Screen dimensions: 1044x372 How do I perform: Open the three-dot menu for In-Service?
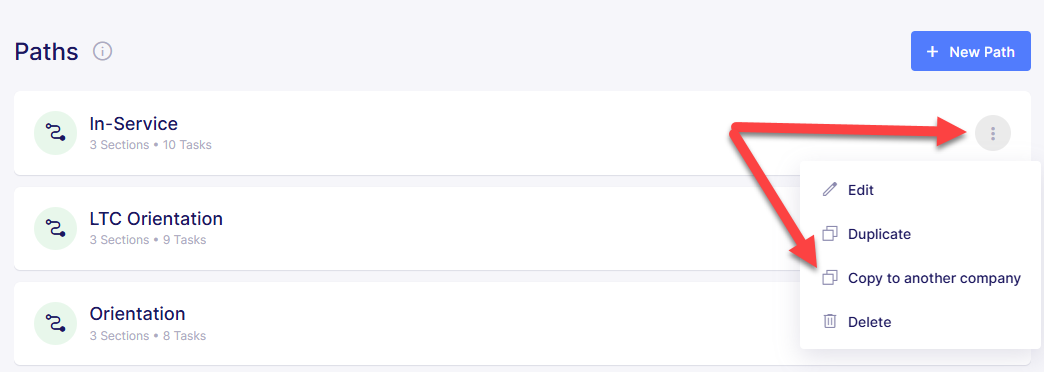993,134
